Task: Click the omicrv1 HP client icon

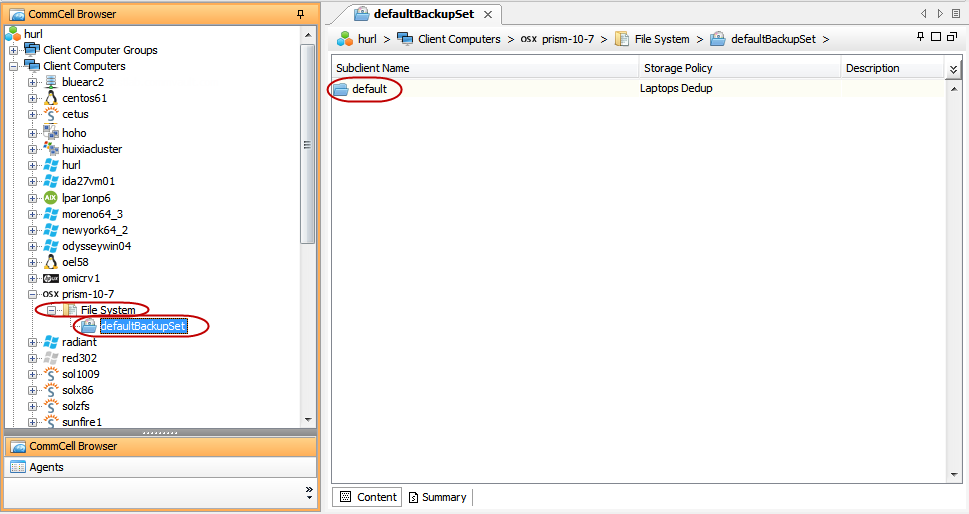Action: coord(52,278)
